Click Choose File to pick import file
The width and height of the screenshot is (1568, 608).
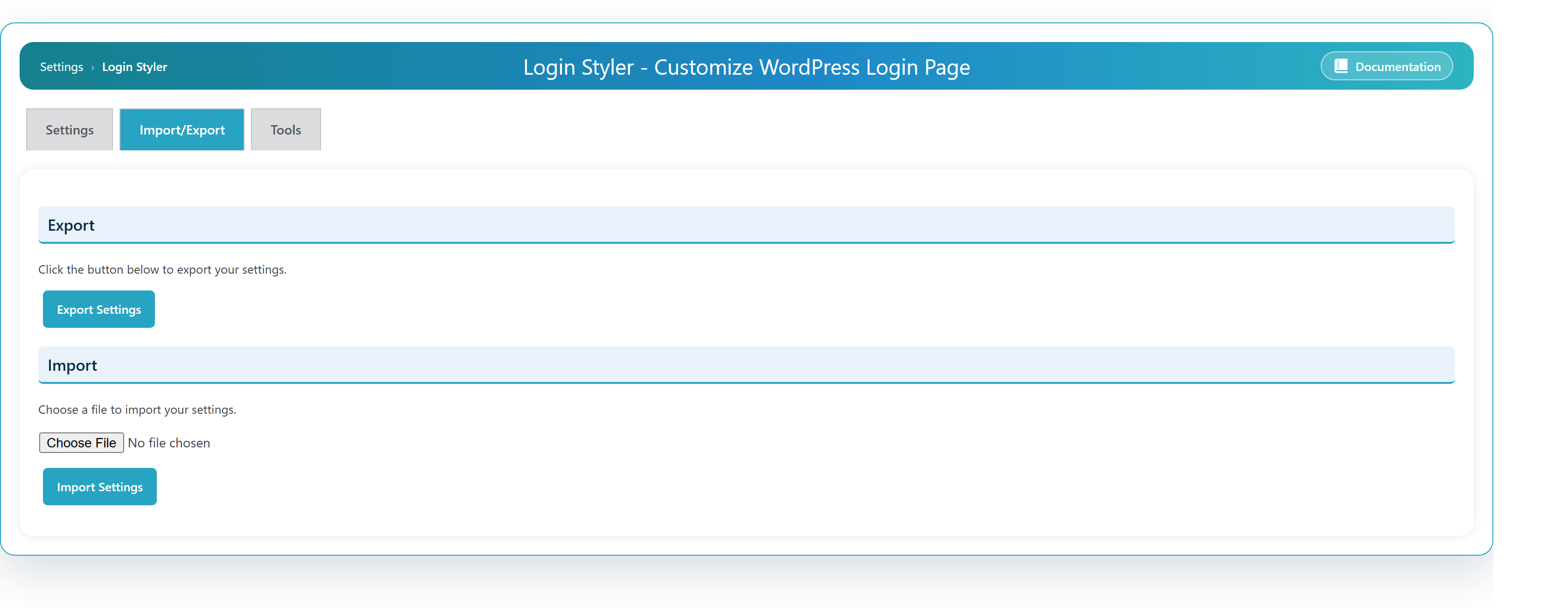pyautogui.click(x=82, y=442)
